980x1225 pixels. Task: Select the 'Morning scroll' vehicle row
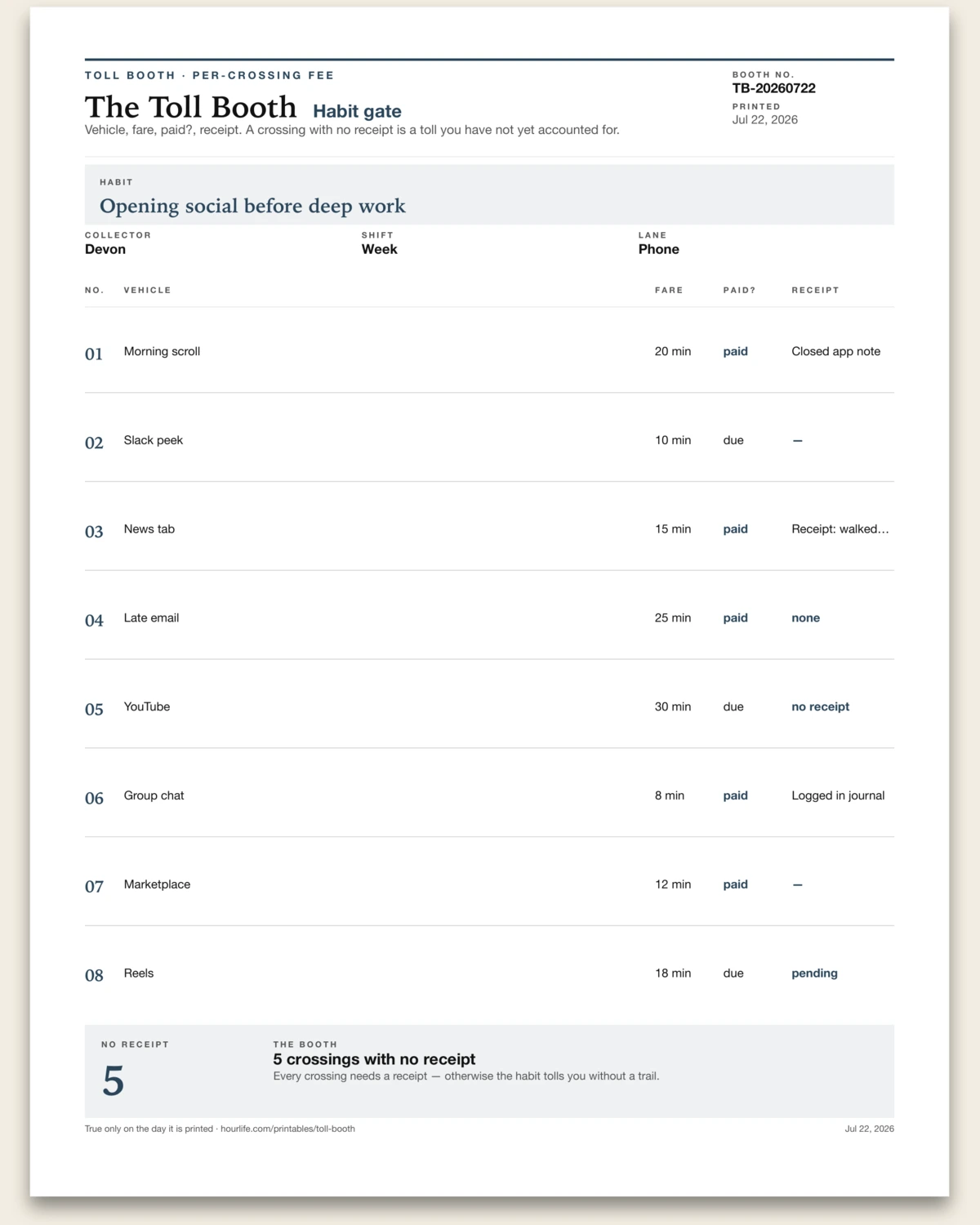pyautogui.click(x=489, y=351)
